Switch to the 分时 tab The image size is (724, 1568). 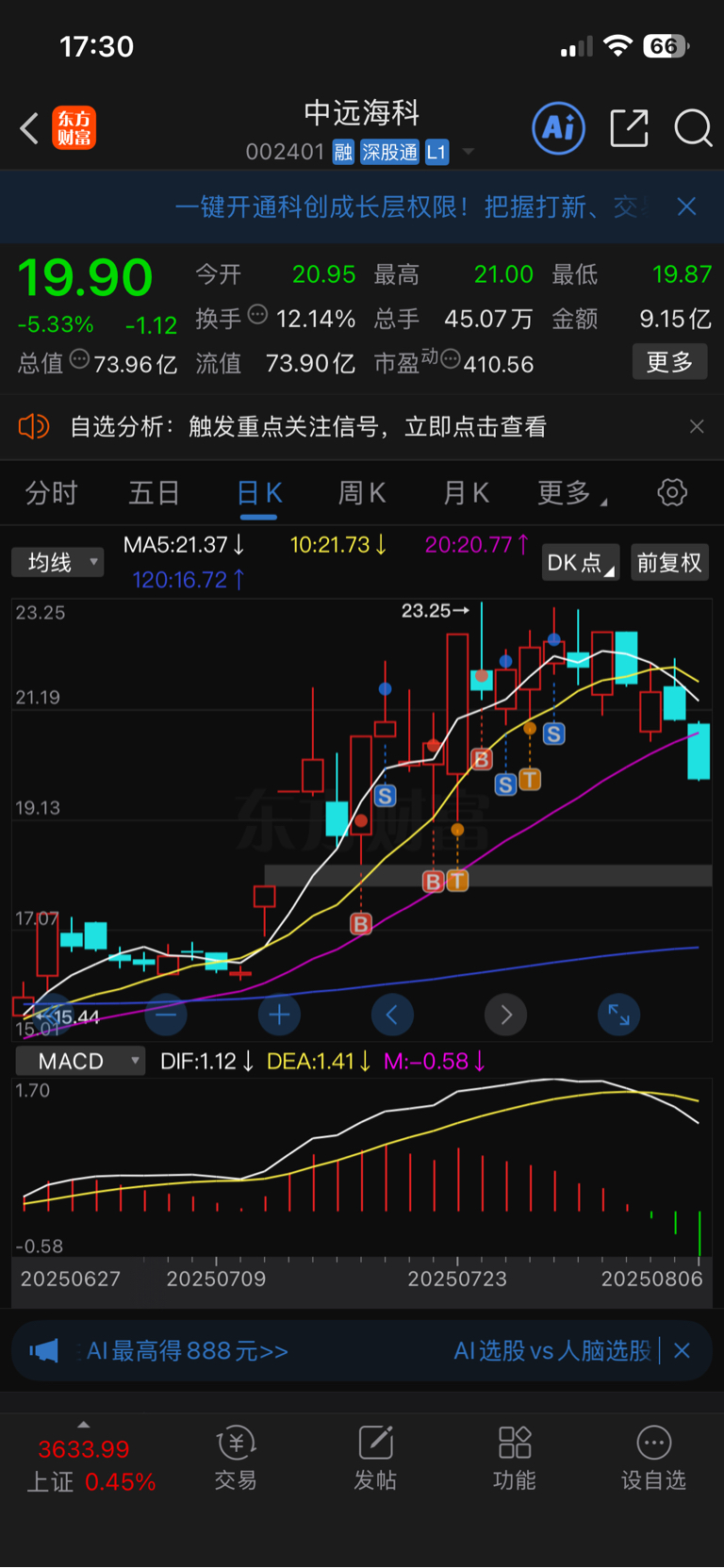(x=51, y=493)
